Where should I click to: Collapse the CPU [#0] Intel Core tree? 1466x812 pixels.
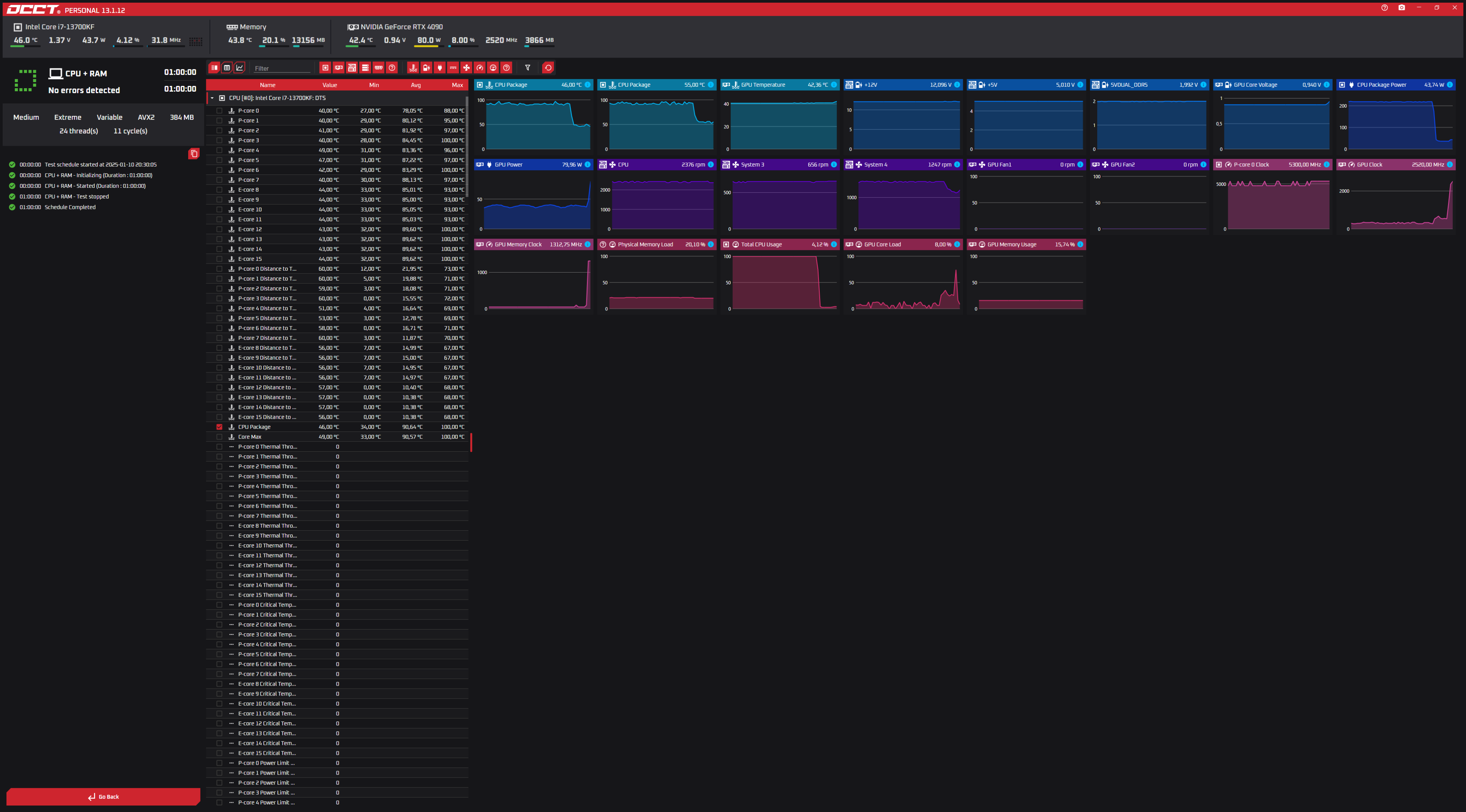click(x=212, y=98)
